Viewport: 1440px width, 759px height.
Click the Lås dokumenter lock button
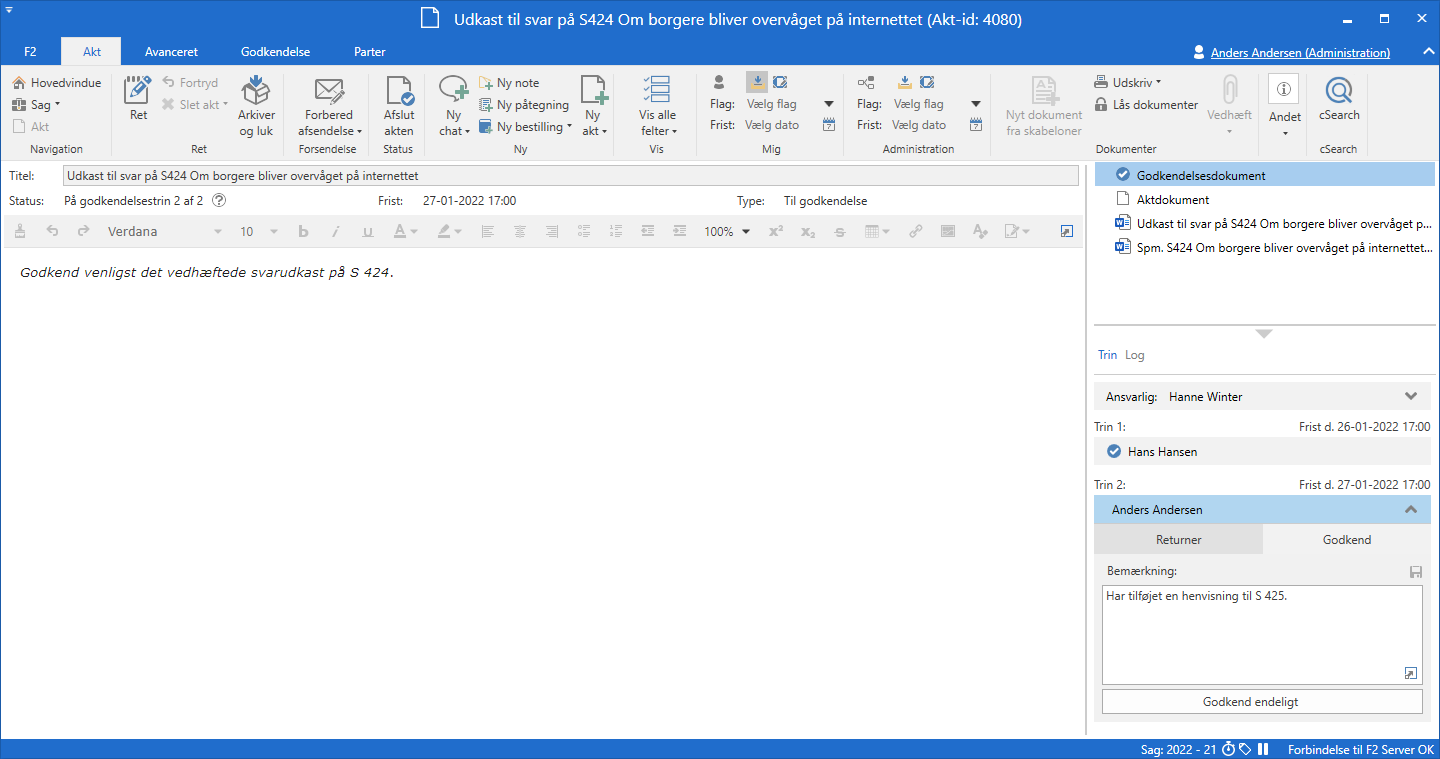(x=1146, y=105)
